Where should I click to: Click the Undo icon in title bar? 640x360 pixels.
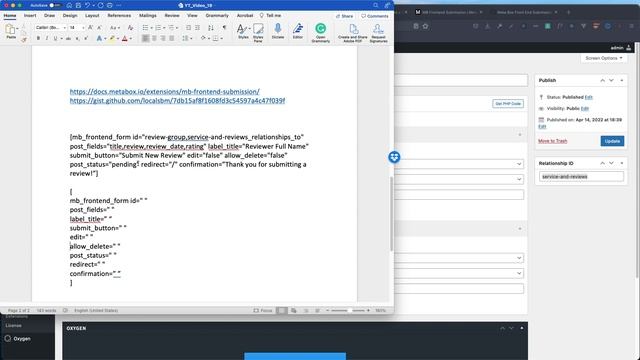click(x=87, y=5)
